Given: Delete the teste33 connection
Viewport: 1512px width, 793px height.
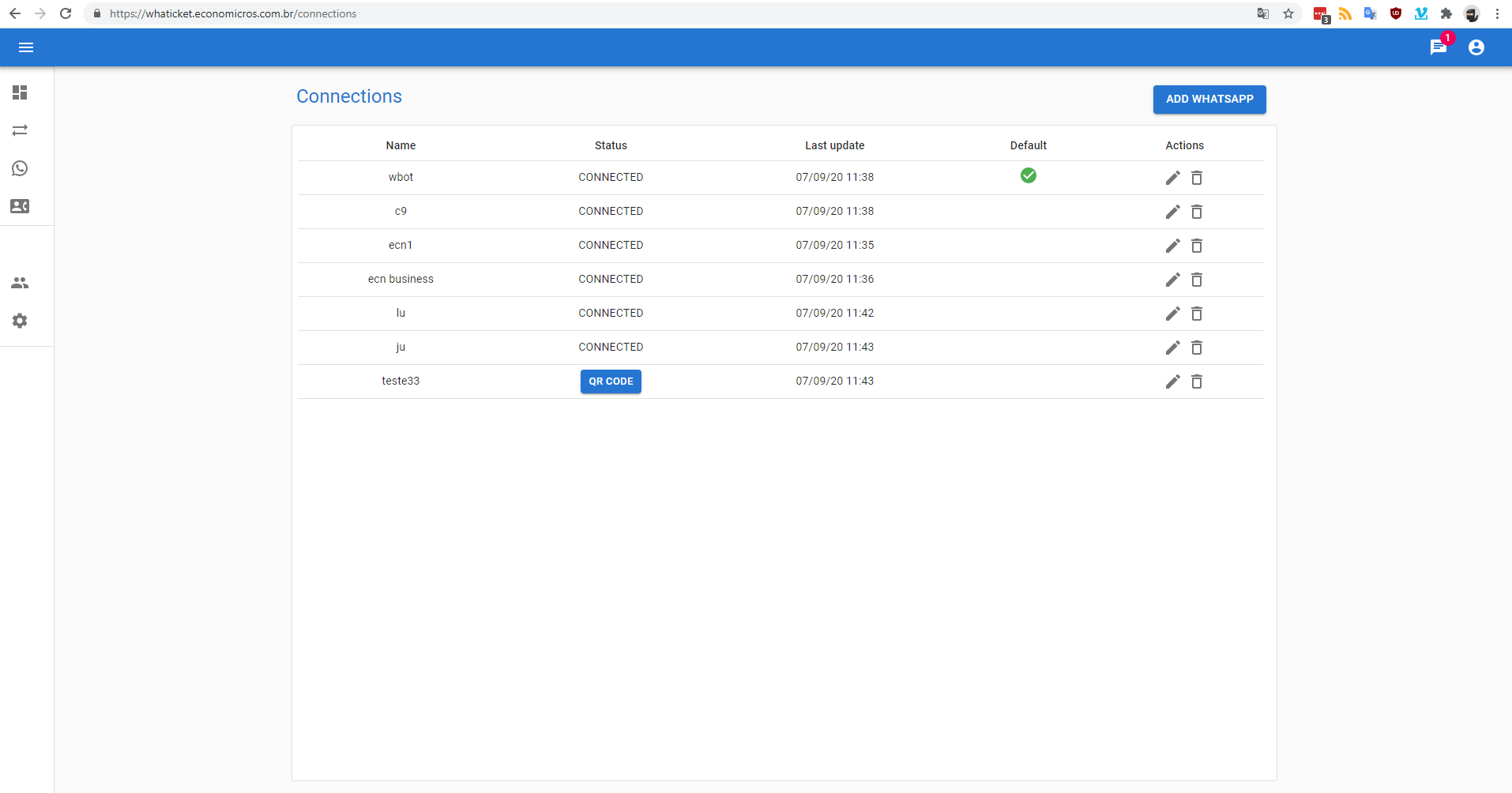Looking at the screenshot, I should click(1197, 381).
